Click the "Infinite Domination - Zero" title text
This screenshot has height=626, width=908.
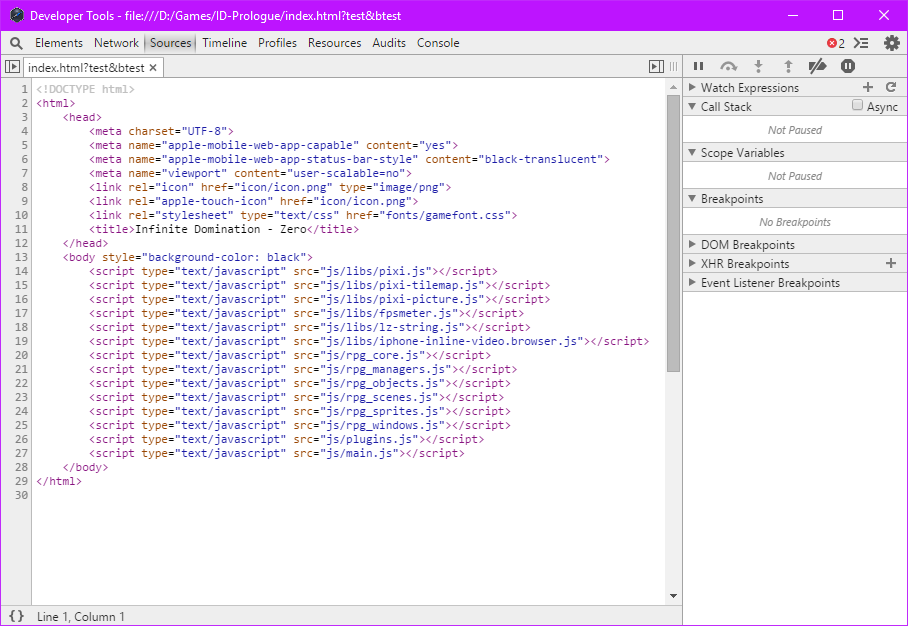pyautogui.click(x=221, y=229)
